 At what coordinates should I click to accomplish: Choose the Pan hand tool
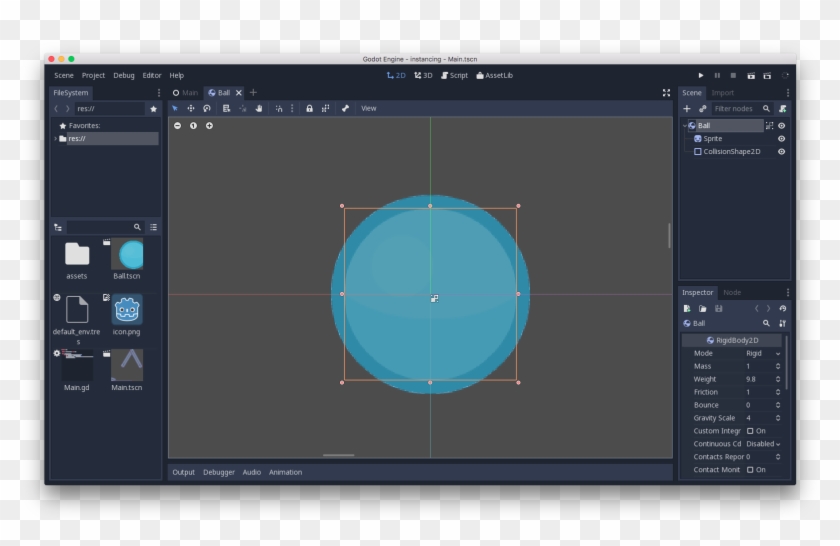(258, 108)
